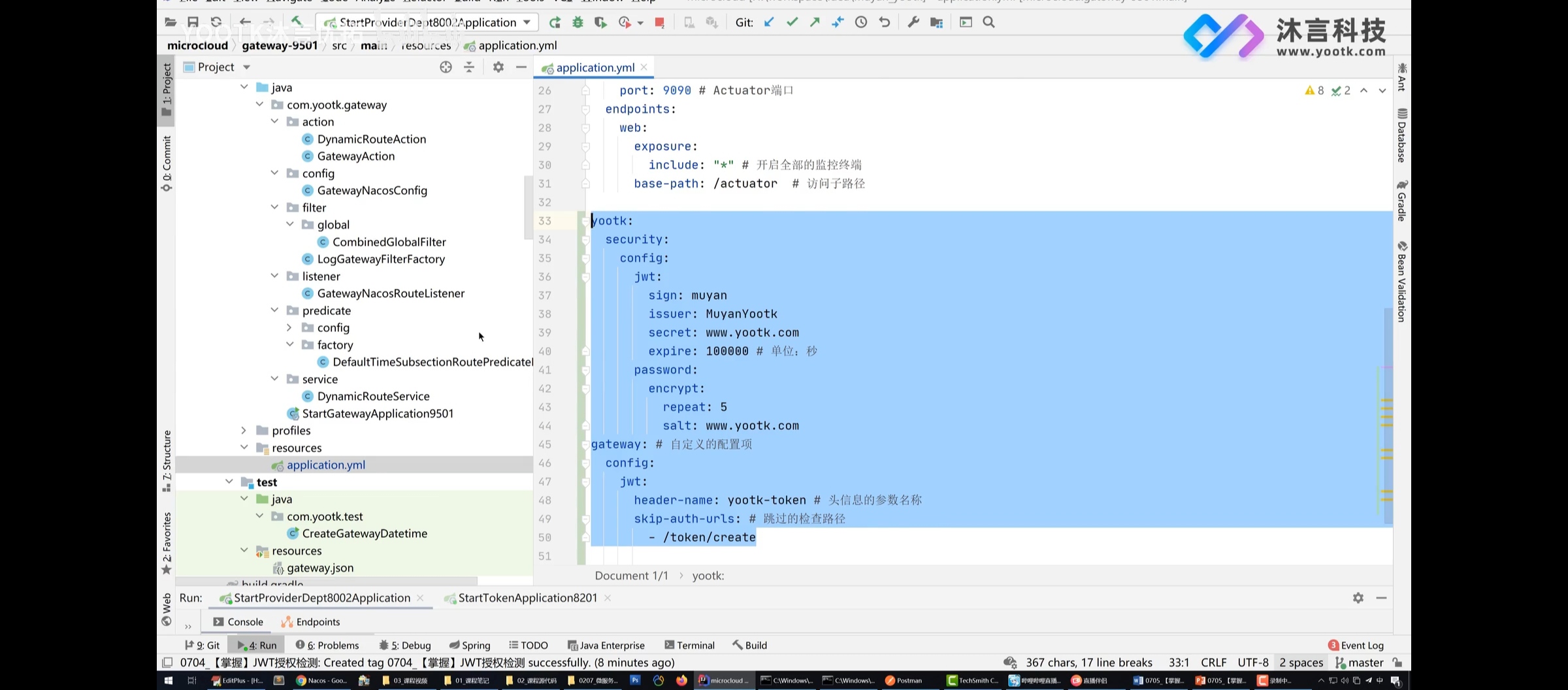Hide the Project tool window
Image resolution: width=1568 pixels, height=690 pixels.
pyautogui.click(x=521, y=67)
